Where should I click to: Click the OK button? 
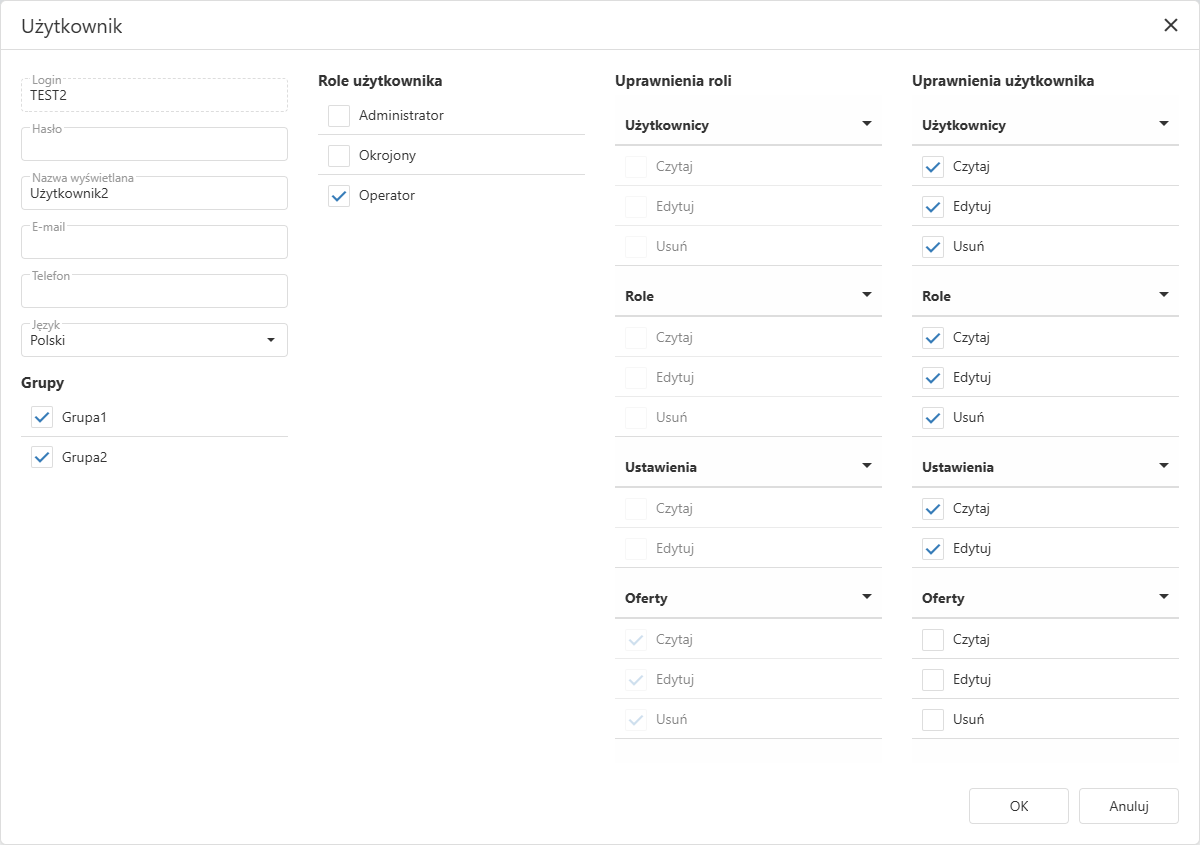pos(1018,806)
